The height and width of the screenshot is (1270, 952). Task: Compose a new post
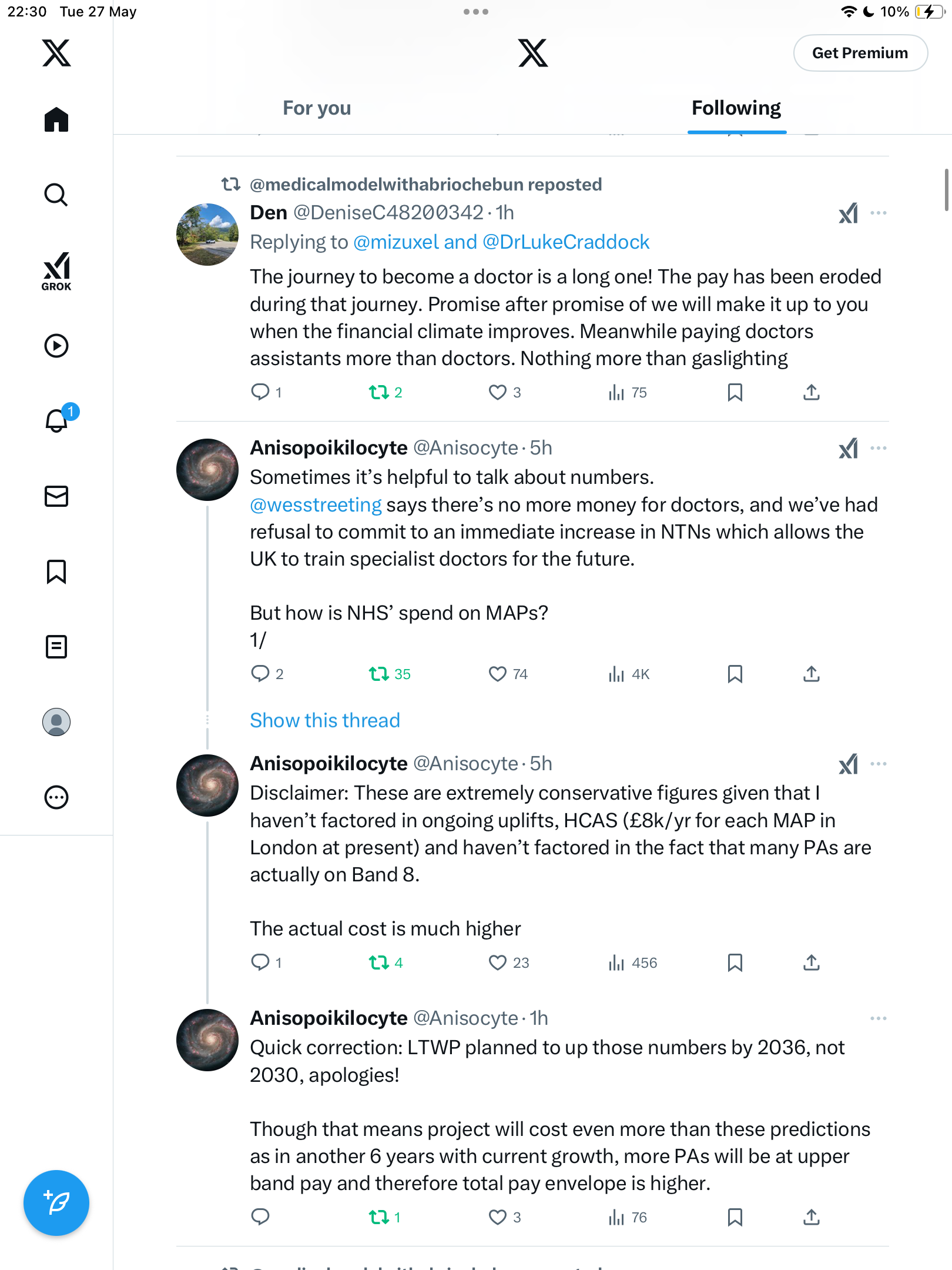tap(56, 1203)
